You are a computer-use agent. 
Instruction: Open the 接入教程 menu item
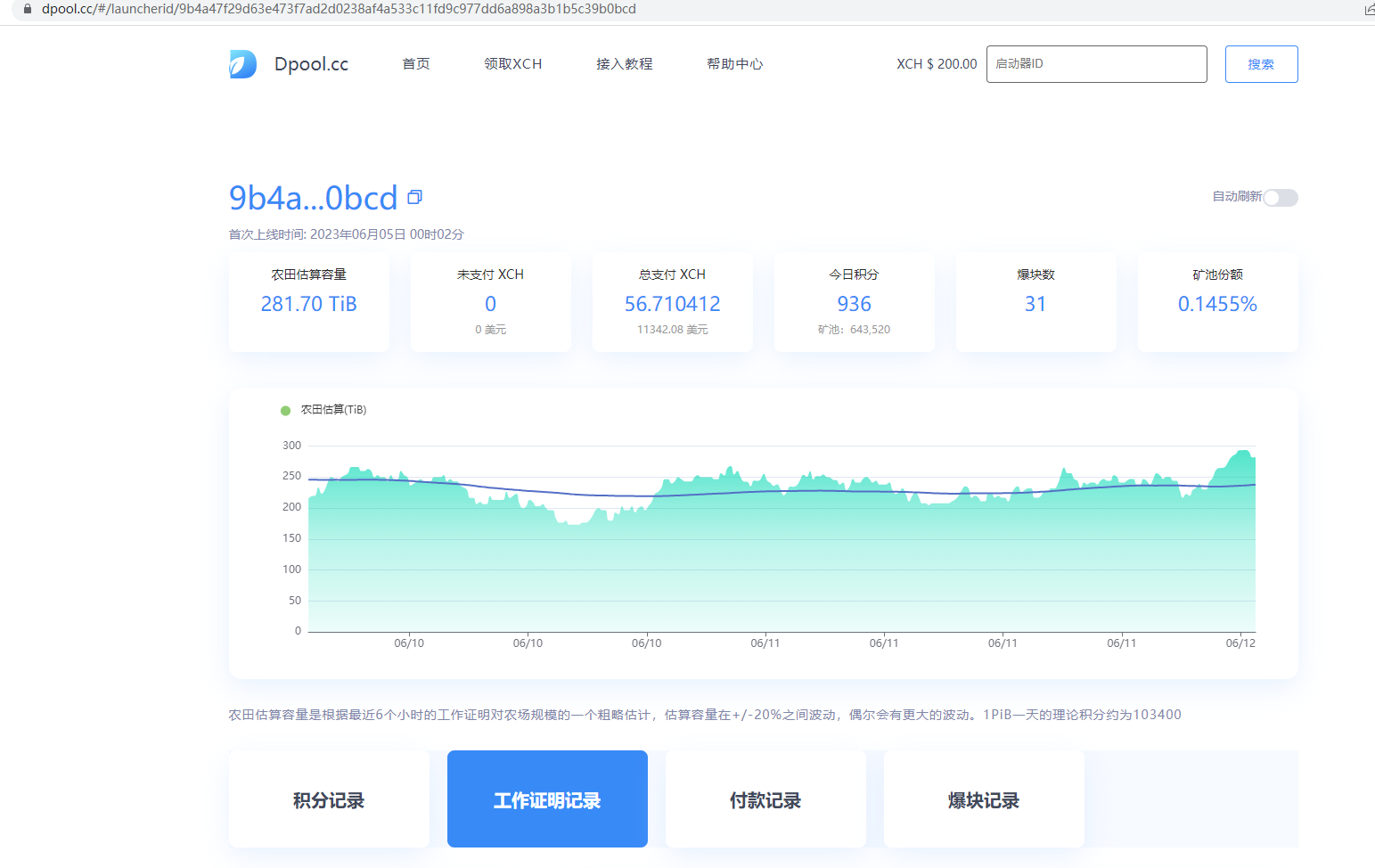624,64
